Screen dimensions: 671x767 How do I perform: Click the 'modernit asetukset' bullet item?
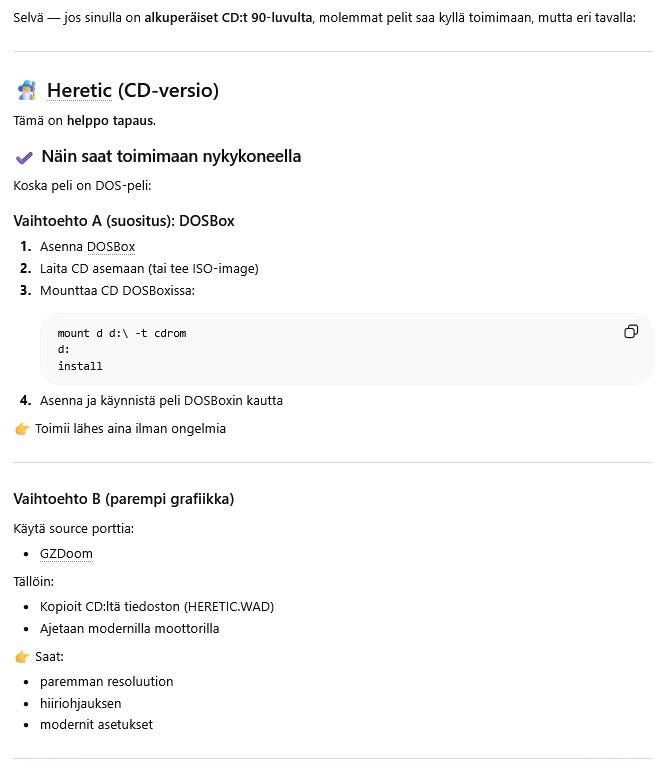point(96,725)
